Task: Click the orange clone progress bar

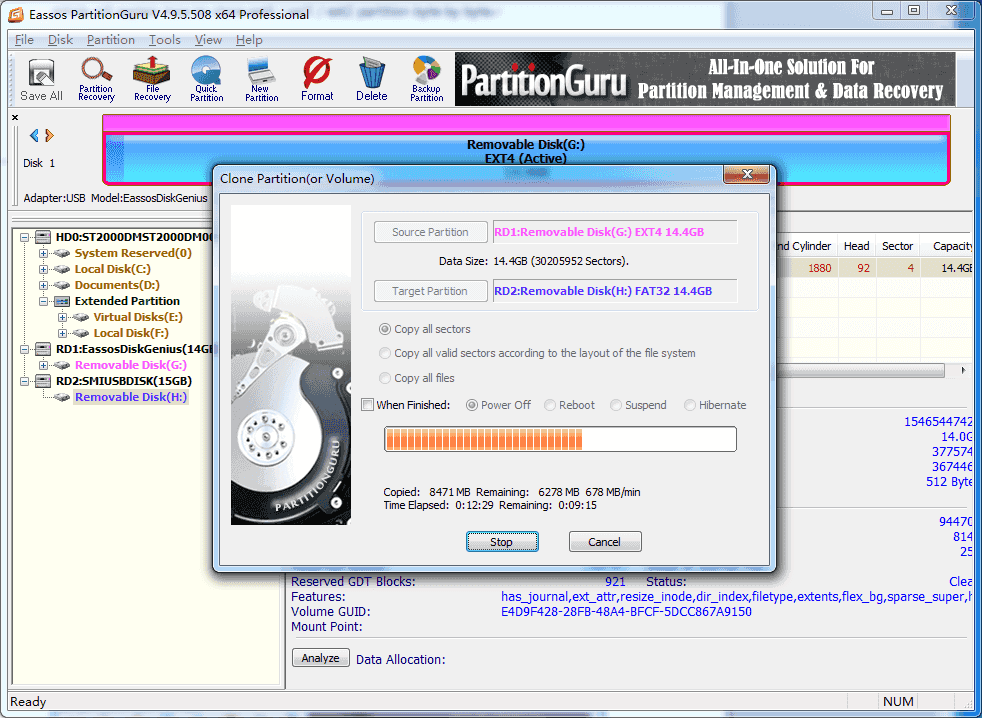Action: point(561,439)
